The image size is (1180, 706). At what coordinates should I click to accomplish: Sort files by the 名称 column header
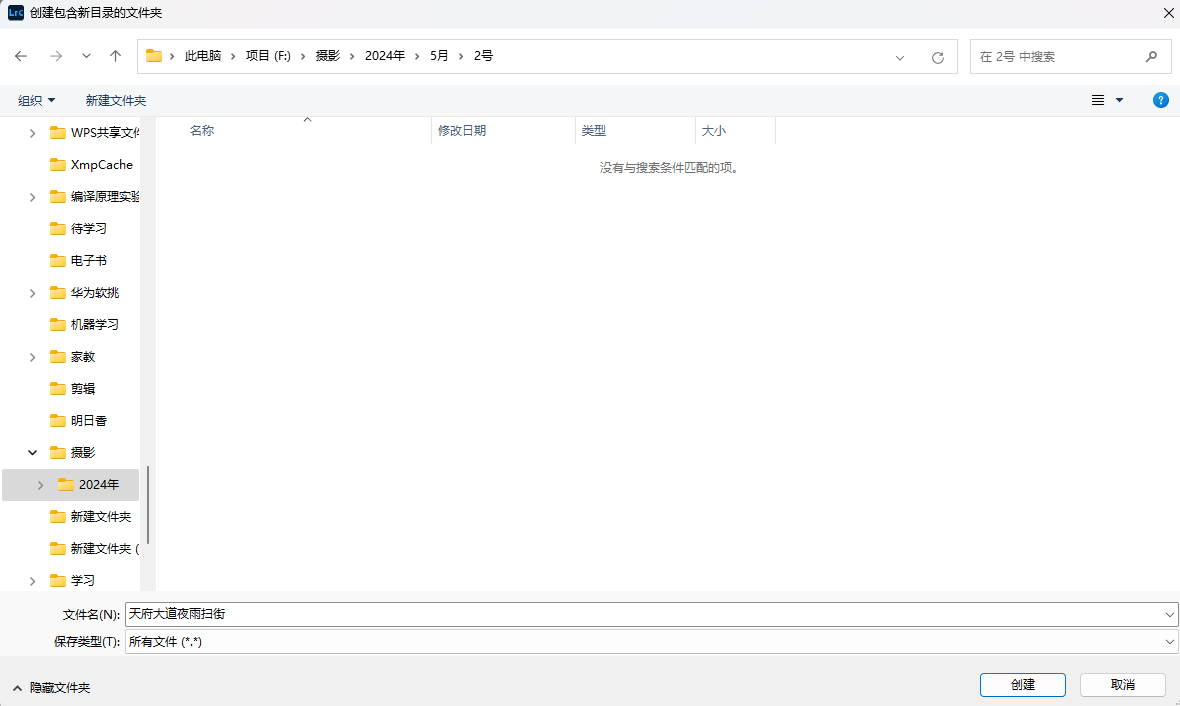click(201, 130)
